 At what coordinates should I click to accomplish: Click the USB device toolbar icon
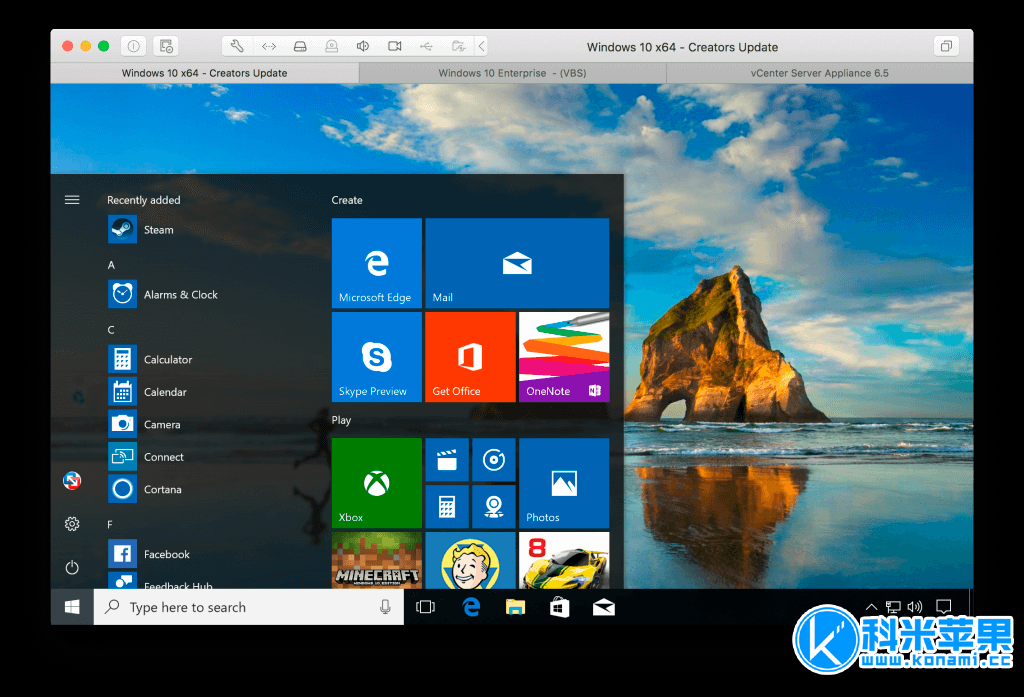(x=426, y=46)
